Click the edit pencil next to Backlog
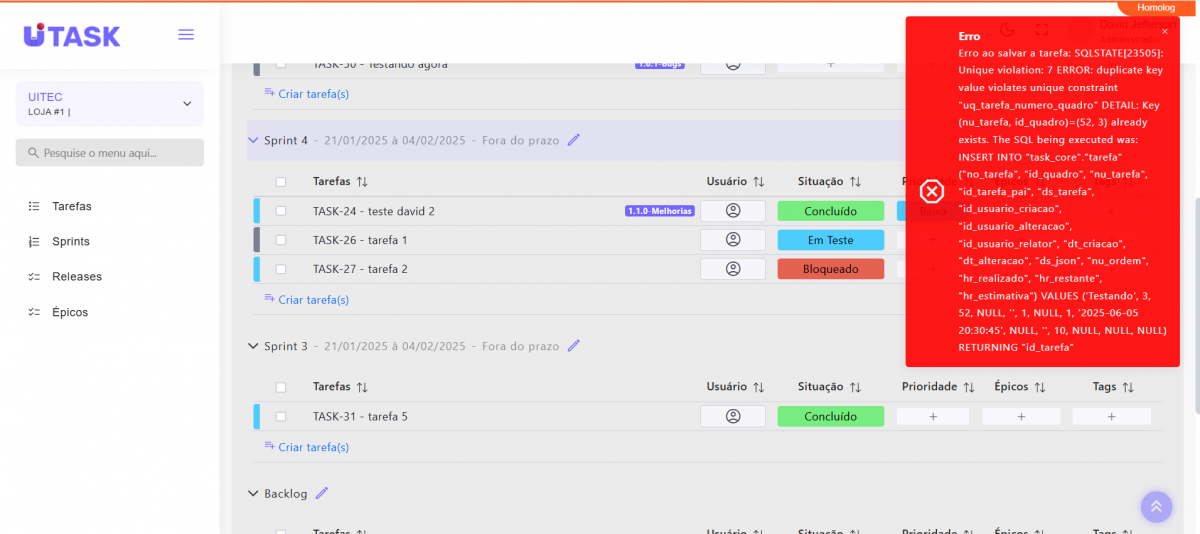The height and width of the screenshot is (534, 1200). coord(322,493)
